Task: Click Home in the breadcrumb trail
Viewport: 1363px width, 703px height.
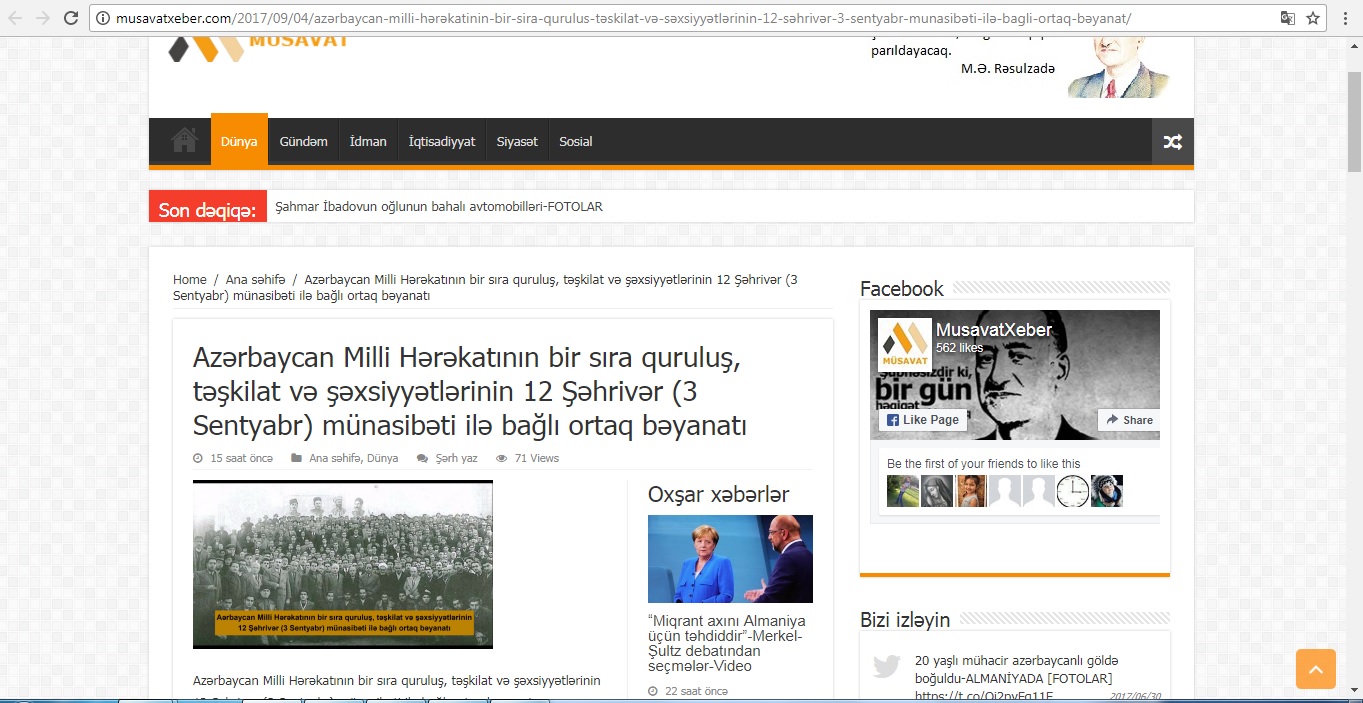Action: (189, 280)
